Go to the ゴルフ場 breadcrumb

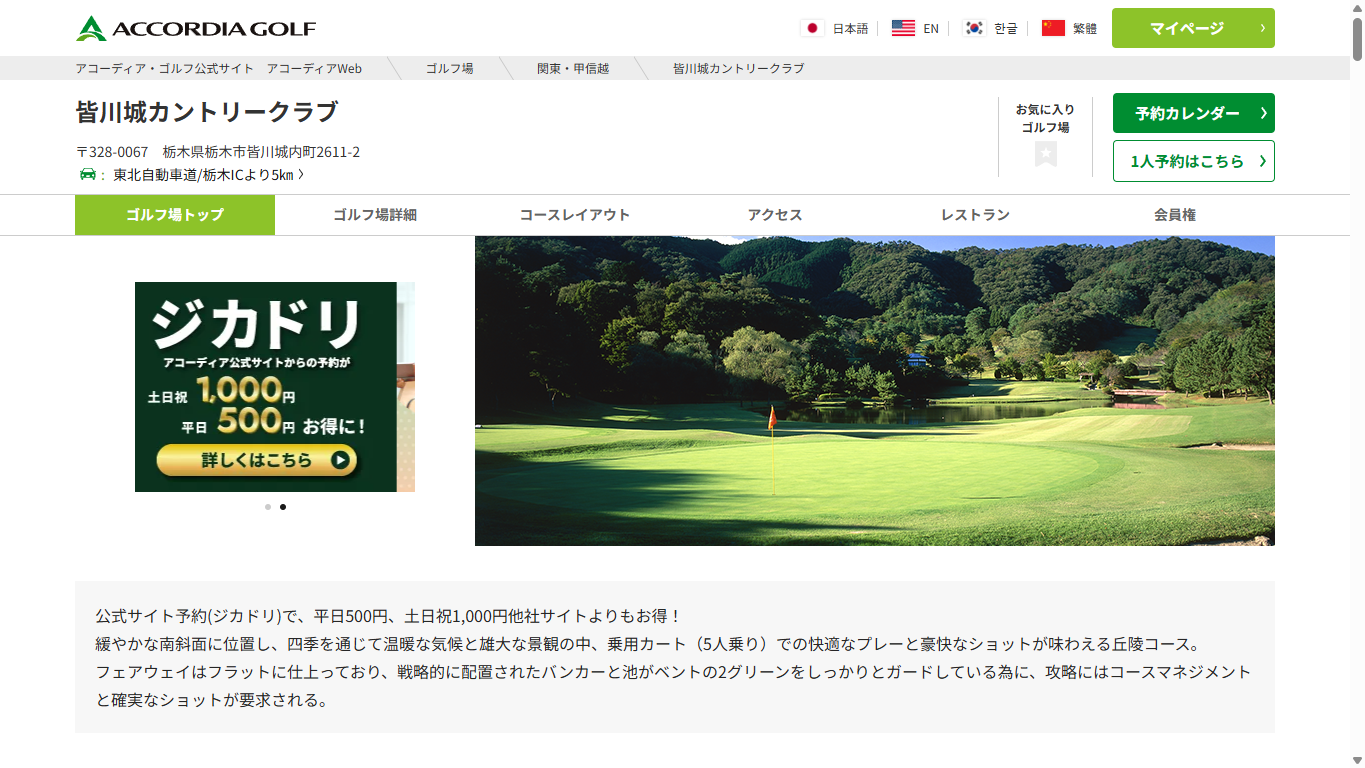[x=450, y=68]
